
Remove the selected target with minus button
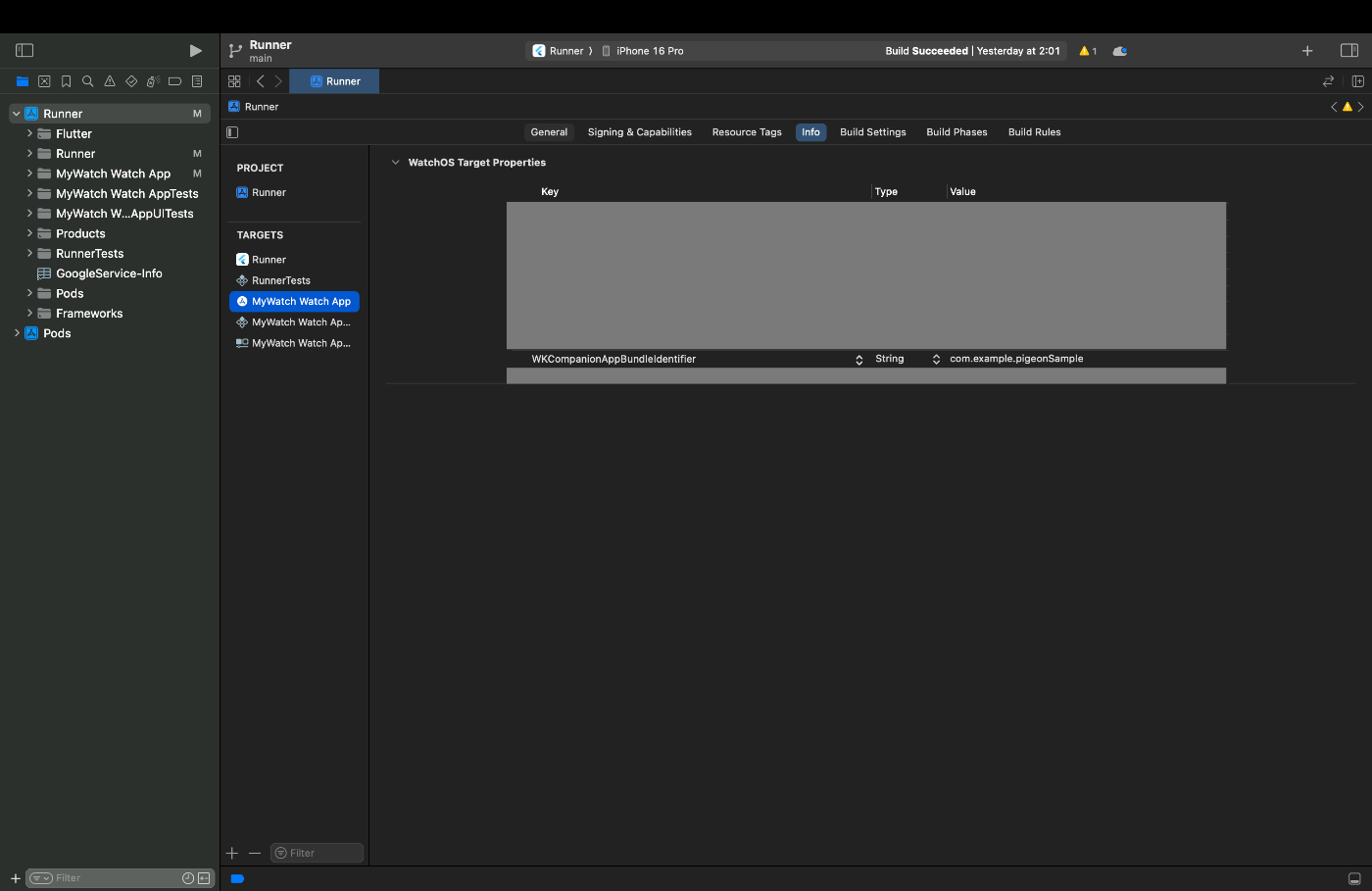(x=255, y=853)
